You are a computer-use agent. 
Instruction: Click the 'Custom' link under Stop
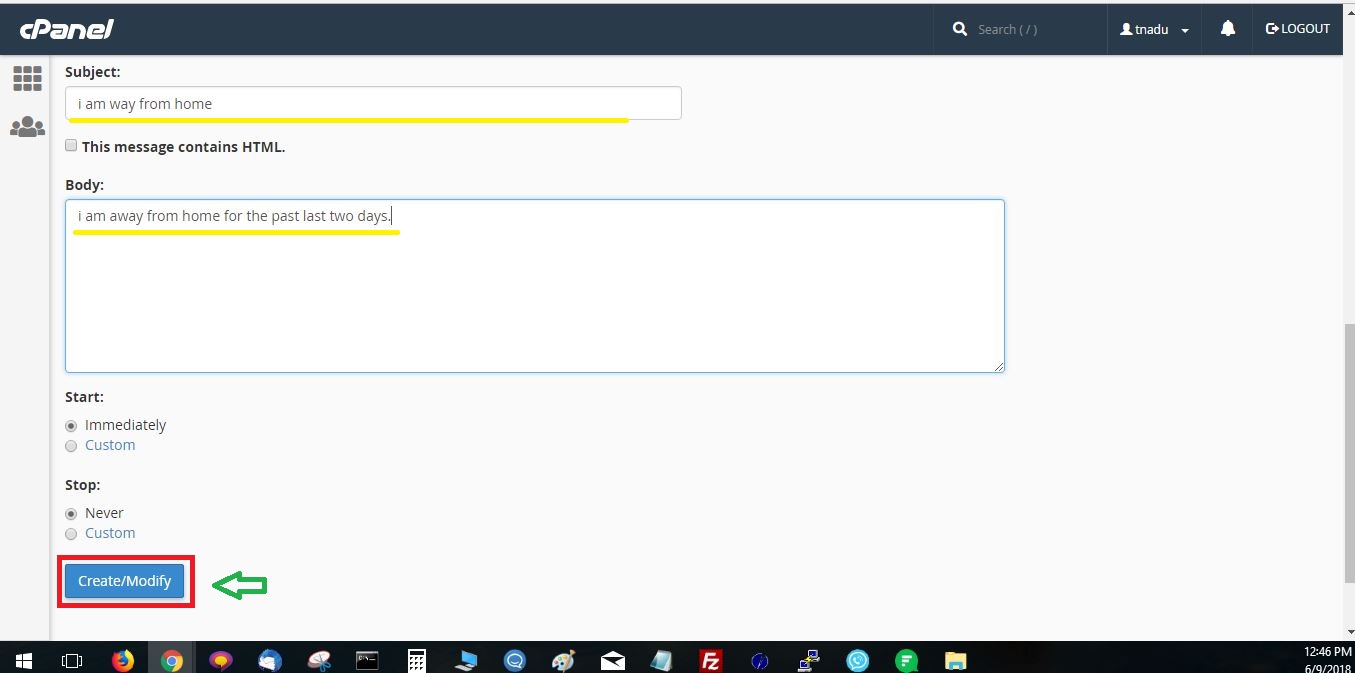coord(110,533)
